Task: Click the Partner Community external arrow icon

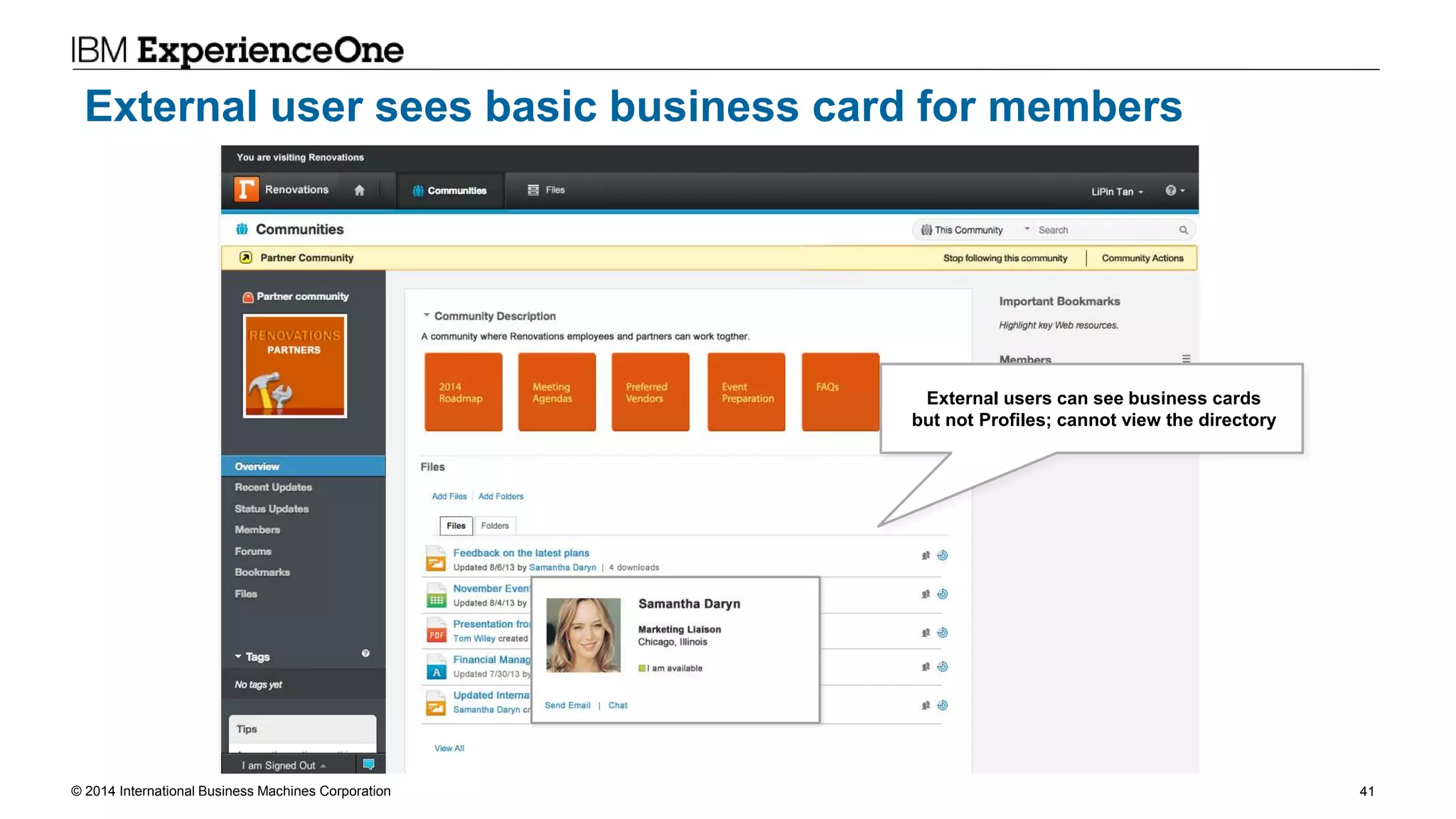Action: 245,257
